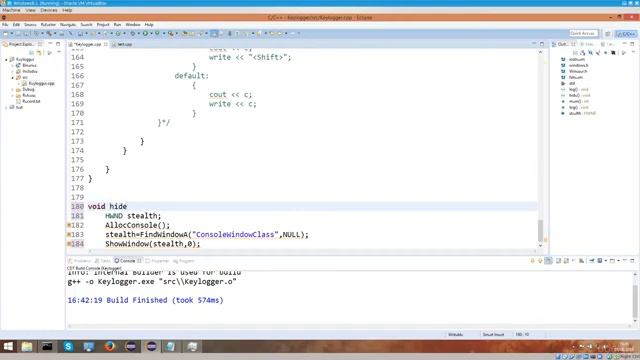This screenshot has height=360, width=640.
Task: Open the Run menu
Action: click(x=117, y=24)
